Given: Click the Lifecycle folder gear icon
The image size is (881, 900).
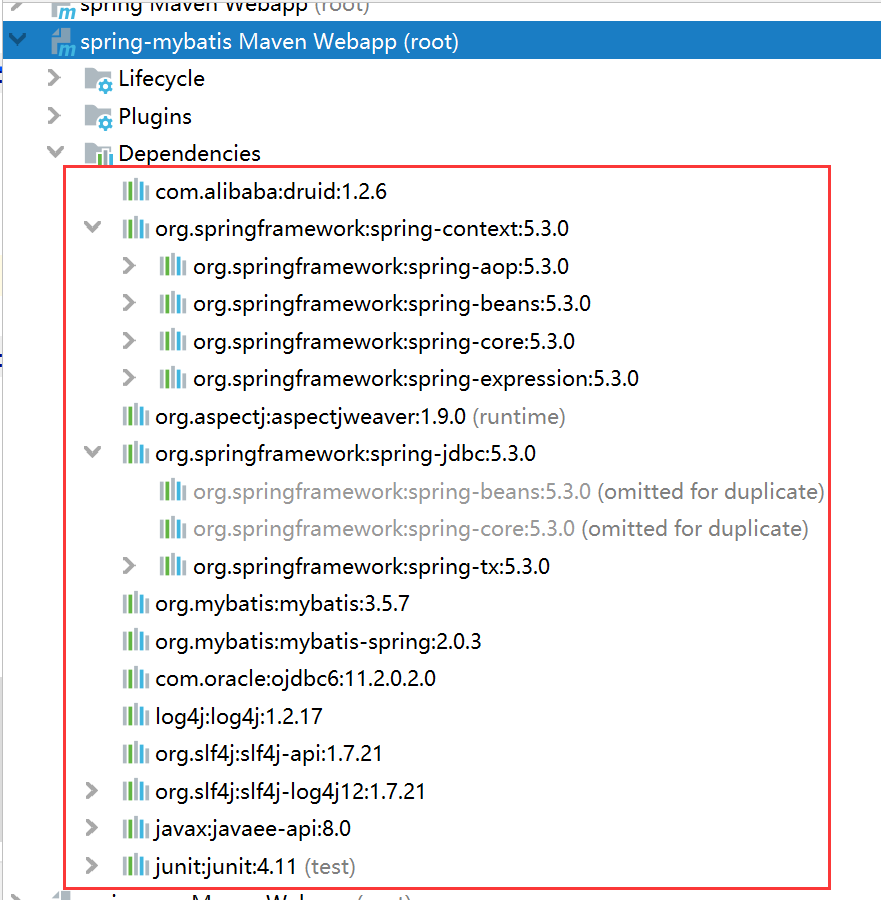Looking at the screenshot, I should [98, 80].
